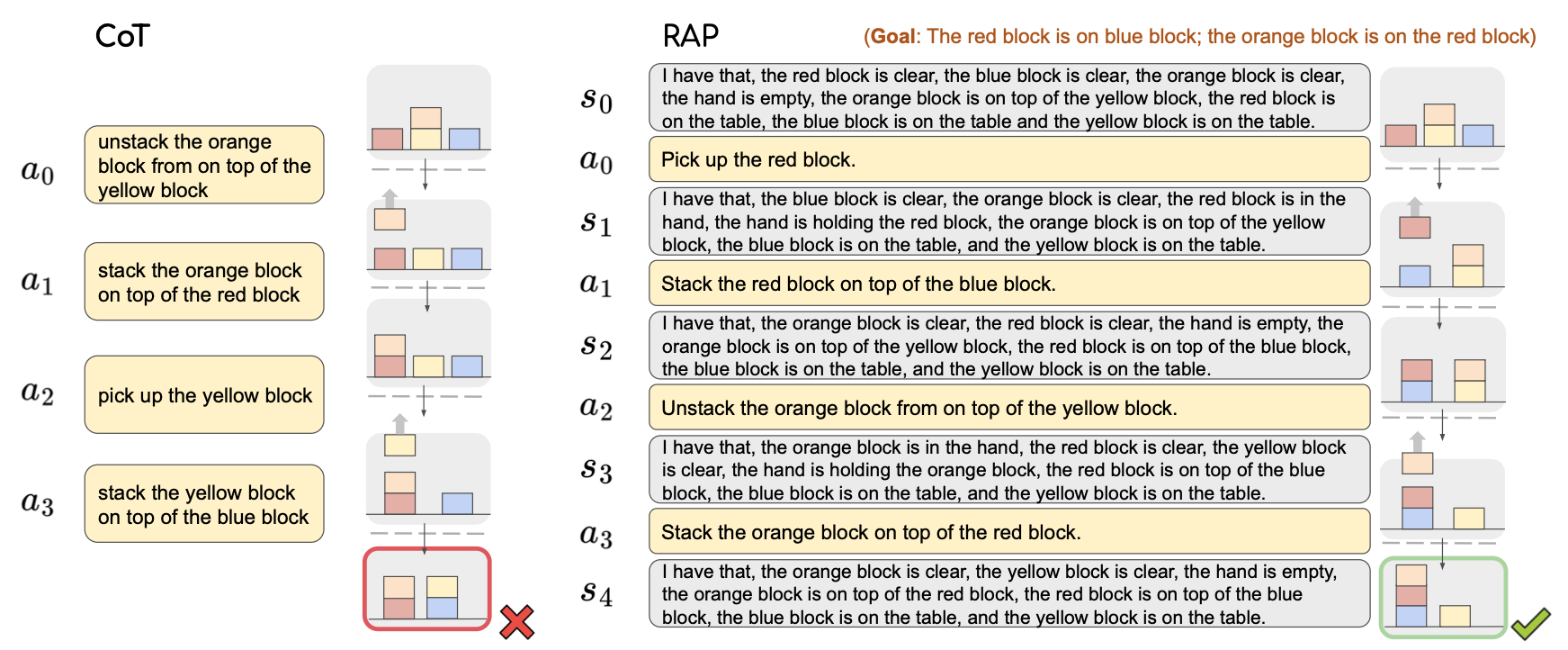Click 'Stack the orange block on top of the red block.'
The image size is (1568, 650).
pos(1009,532)
